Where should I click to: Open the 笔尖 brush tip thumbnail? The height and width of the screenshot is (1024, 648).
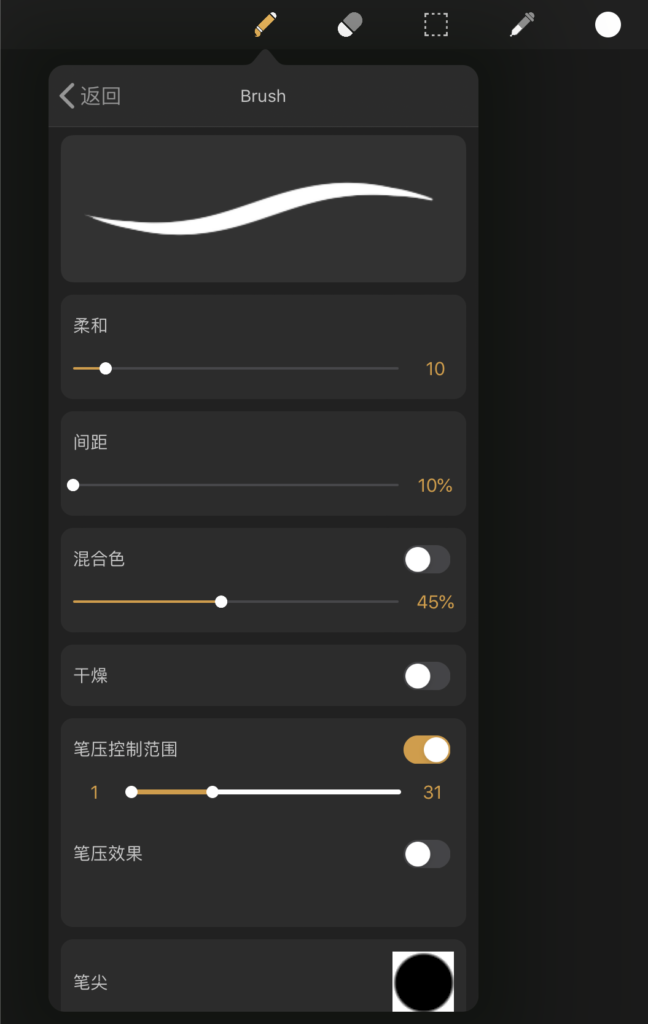(x=423, y=982)
